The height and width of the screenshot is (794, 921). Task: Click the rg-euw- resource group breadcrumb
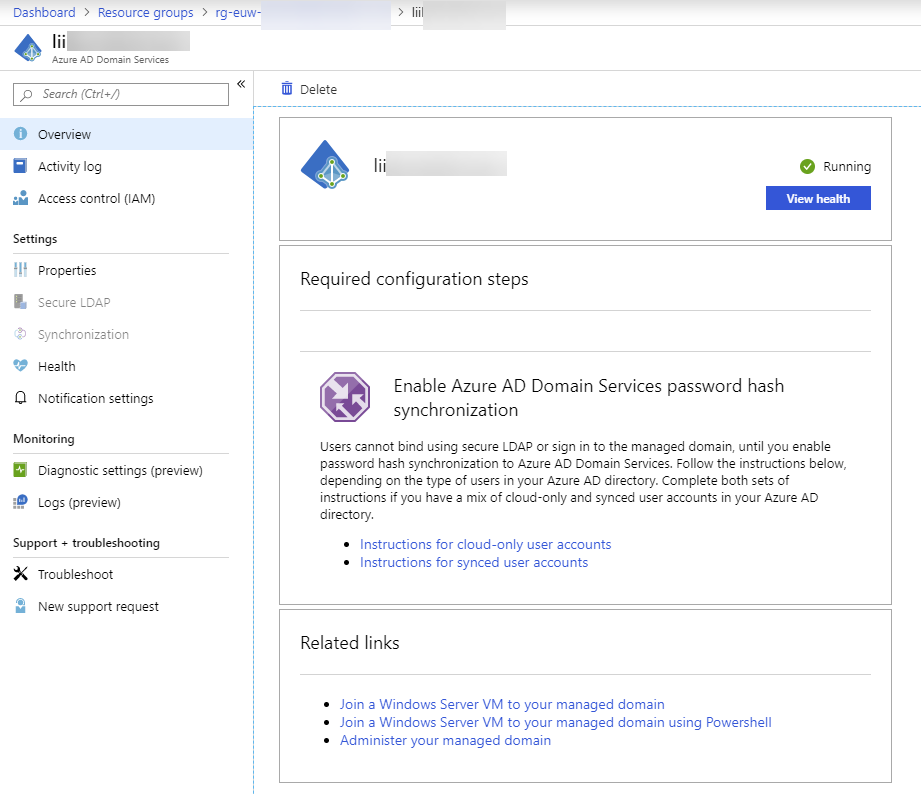coord(238,12)
